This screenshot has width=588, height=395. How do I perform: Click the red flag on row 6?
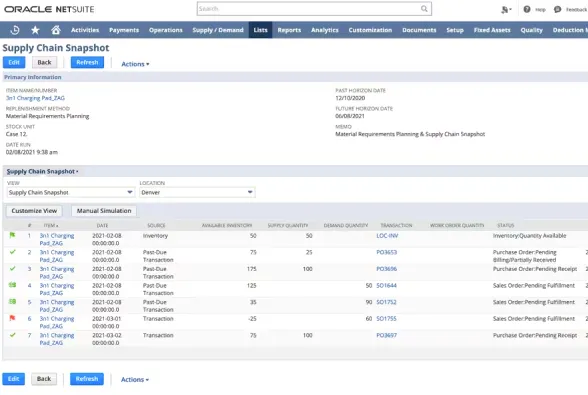pyautogui.click(x=12, y=318)
